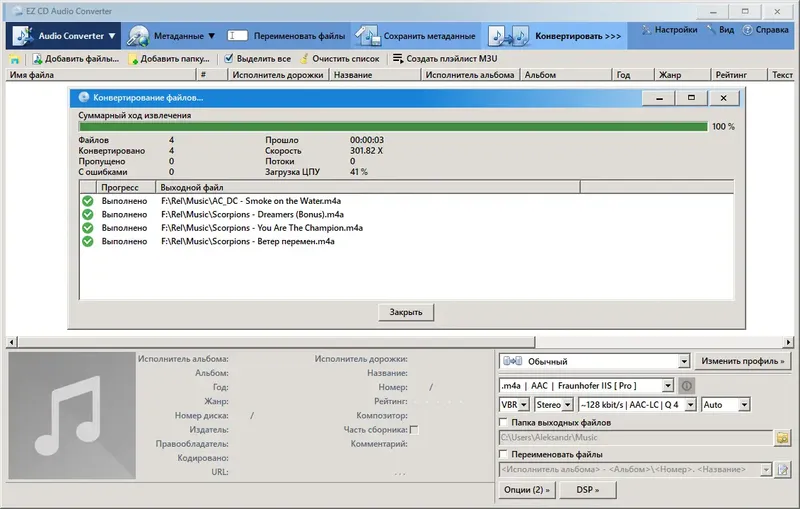Enable Папка выходных файлов checkbox
Image resolution: width=800 pixels, height=509 pixels.
tap(504, 422)
